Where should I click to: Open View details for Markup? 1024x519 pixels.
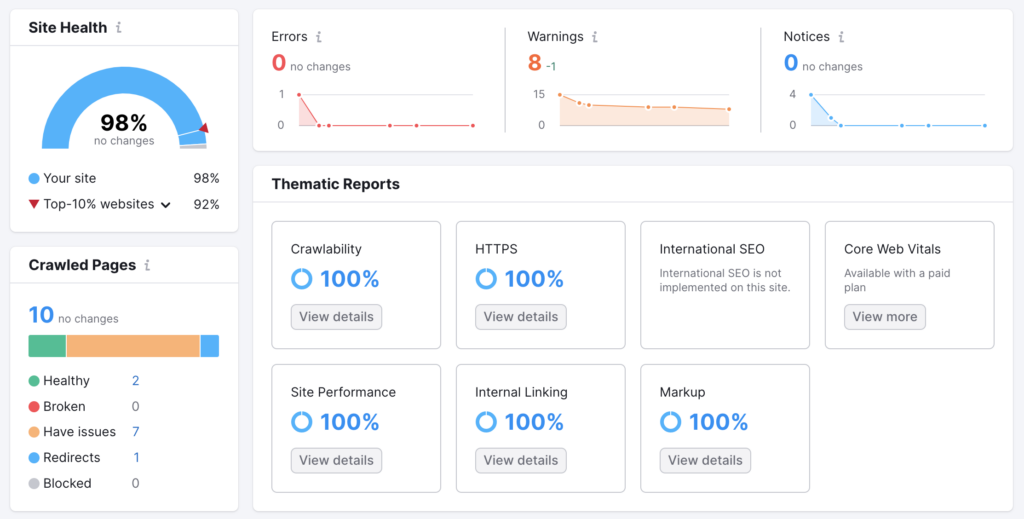coord(705,460)
